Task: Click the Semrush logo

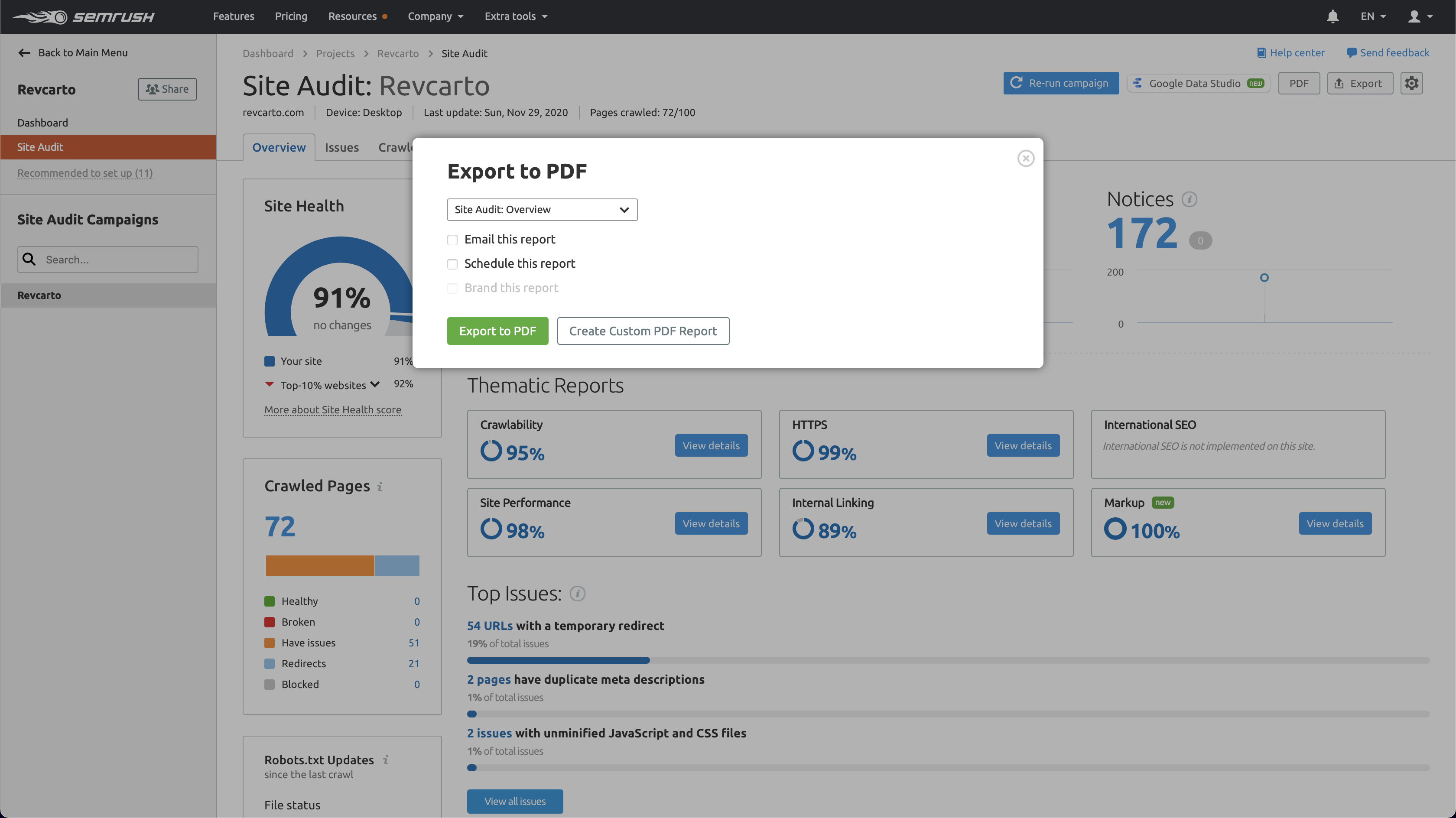Action: pos(84,16)
